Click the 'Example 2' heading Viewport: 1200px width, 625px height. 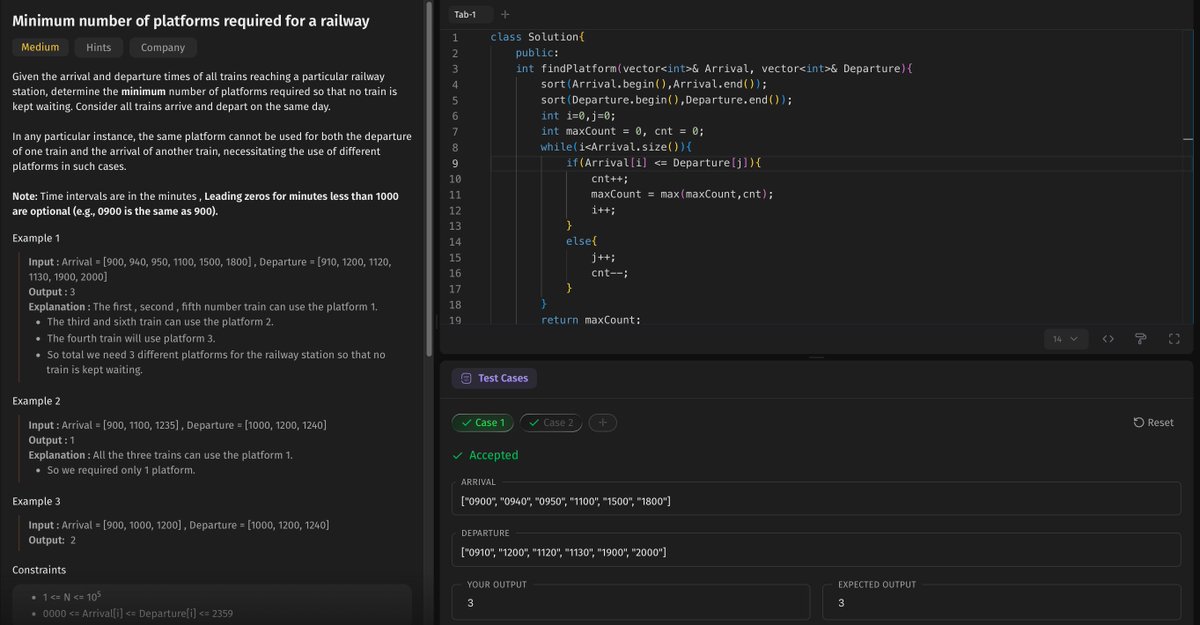36,400
